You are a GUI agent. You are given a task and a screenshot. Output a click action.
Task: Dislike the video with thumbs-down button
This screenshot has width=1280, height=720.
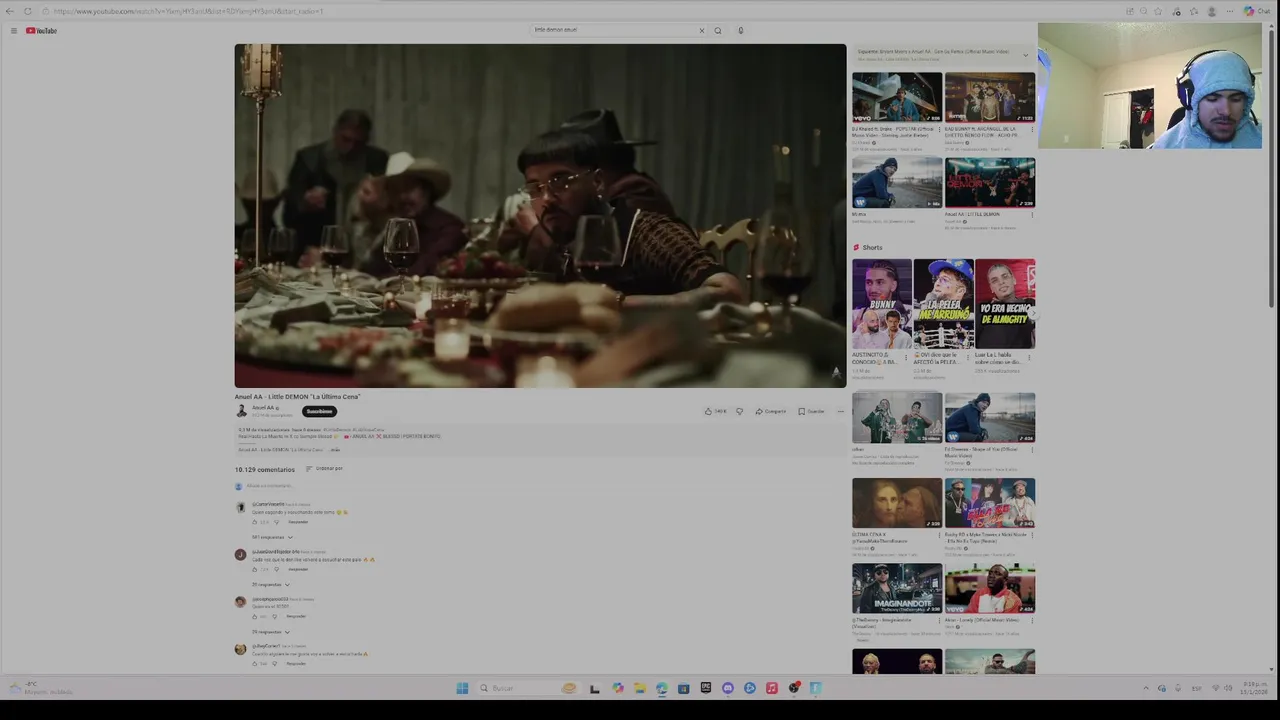click(739, 411)
